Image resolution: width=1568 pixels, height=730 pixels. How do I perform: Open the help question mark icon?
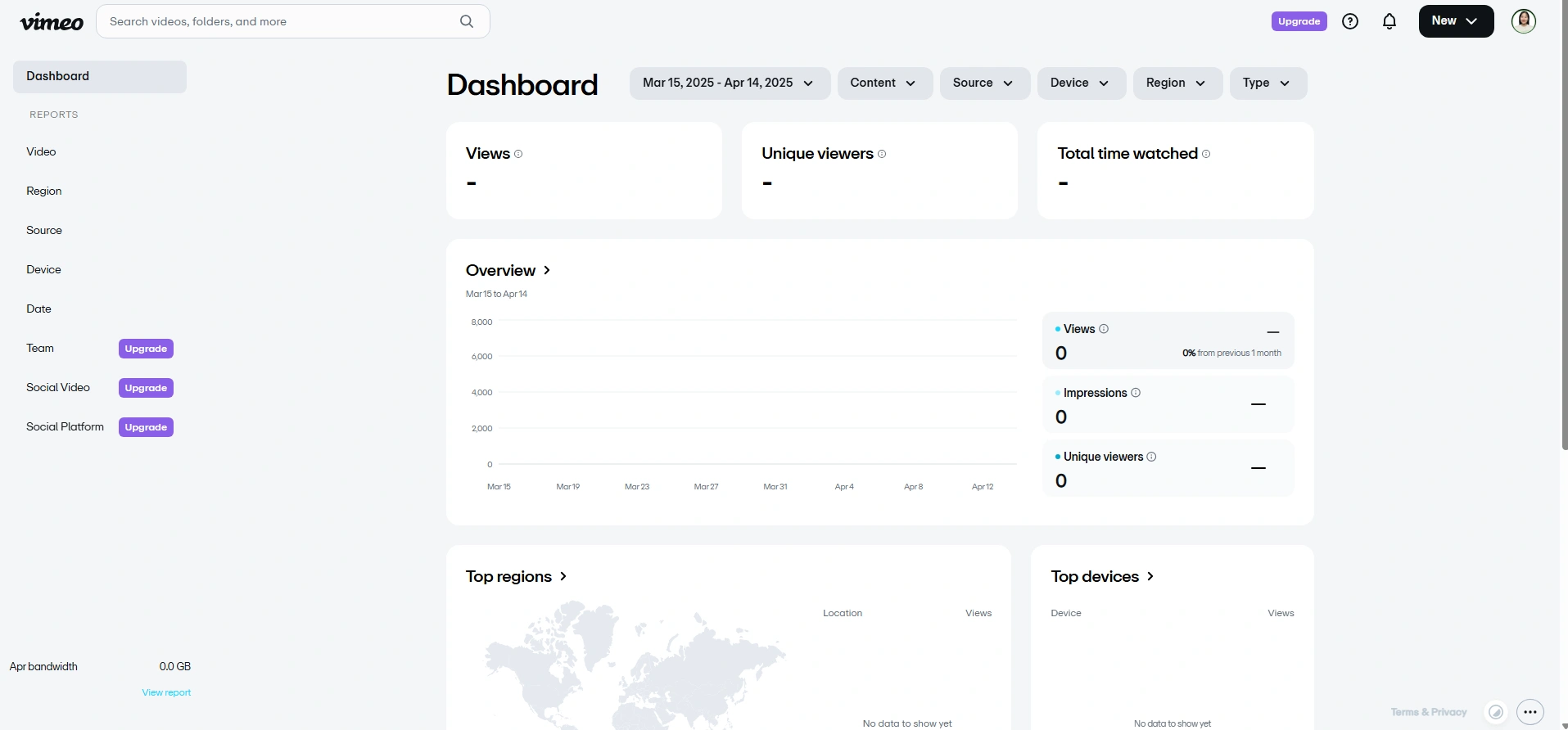coord(1350,21)
